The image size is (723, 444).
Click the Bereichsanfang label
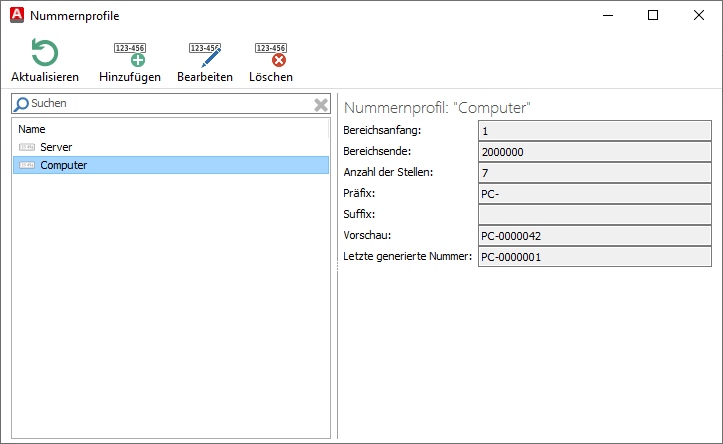tap(382, 130)
